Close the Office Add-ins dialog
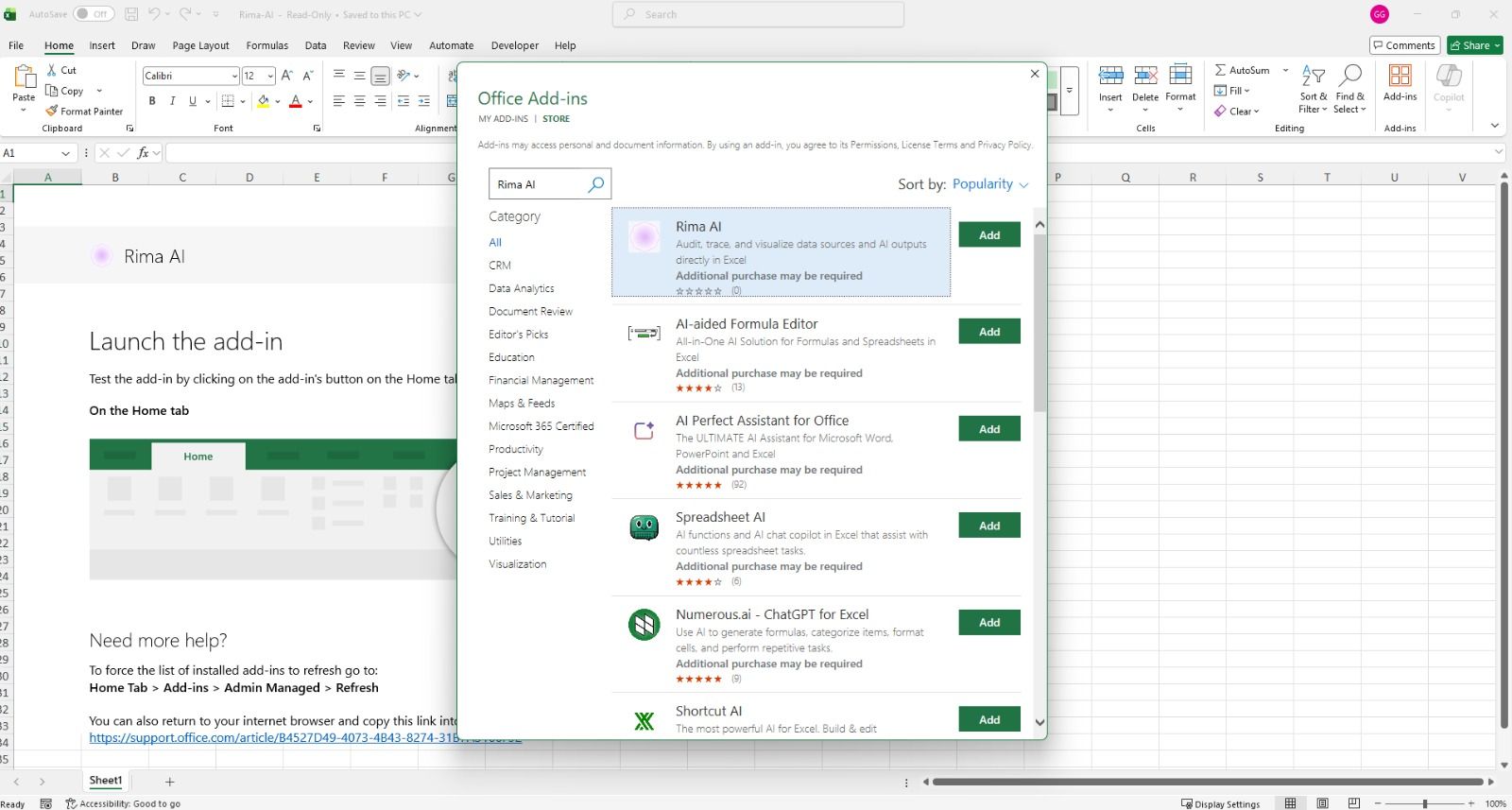Screen dimensions: 1512x810 point(1035,74)
